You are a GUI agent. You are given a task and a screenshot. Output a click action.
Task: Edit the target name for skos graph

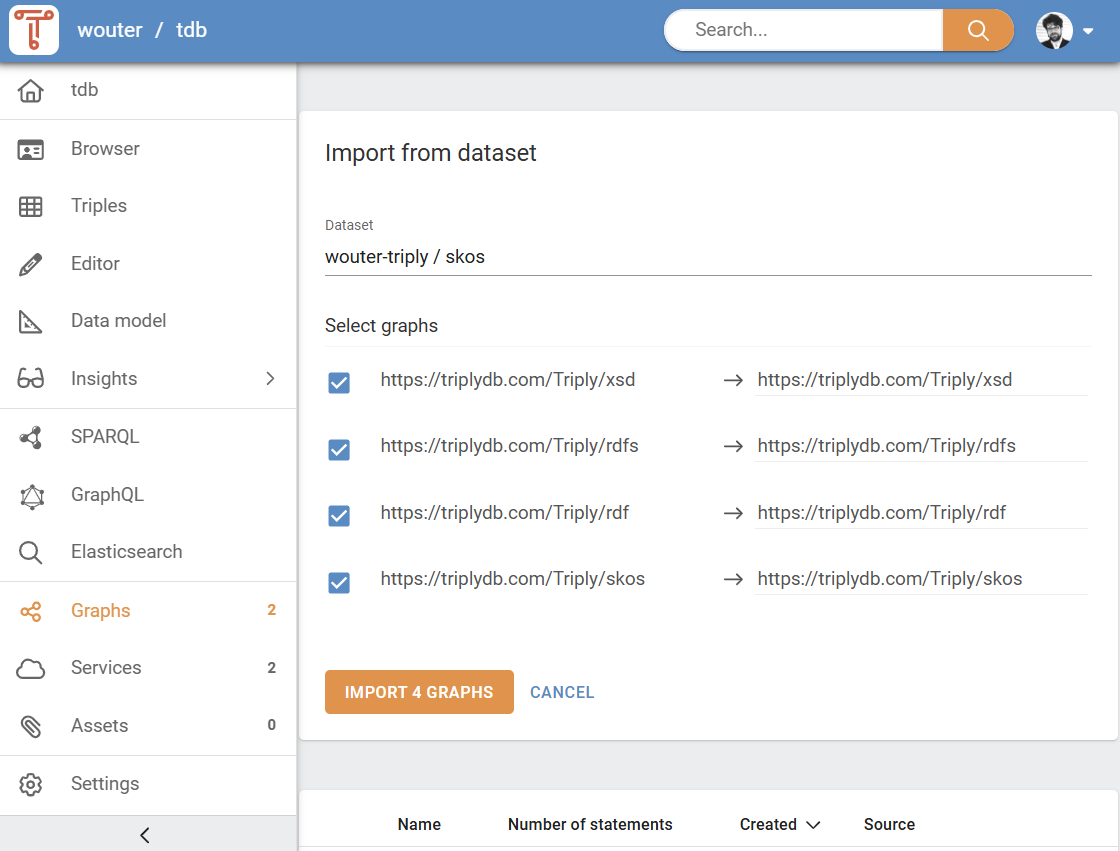921,579
